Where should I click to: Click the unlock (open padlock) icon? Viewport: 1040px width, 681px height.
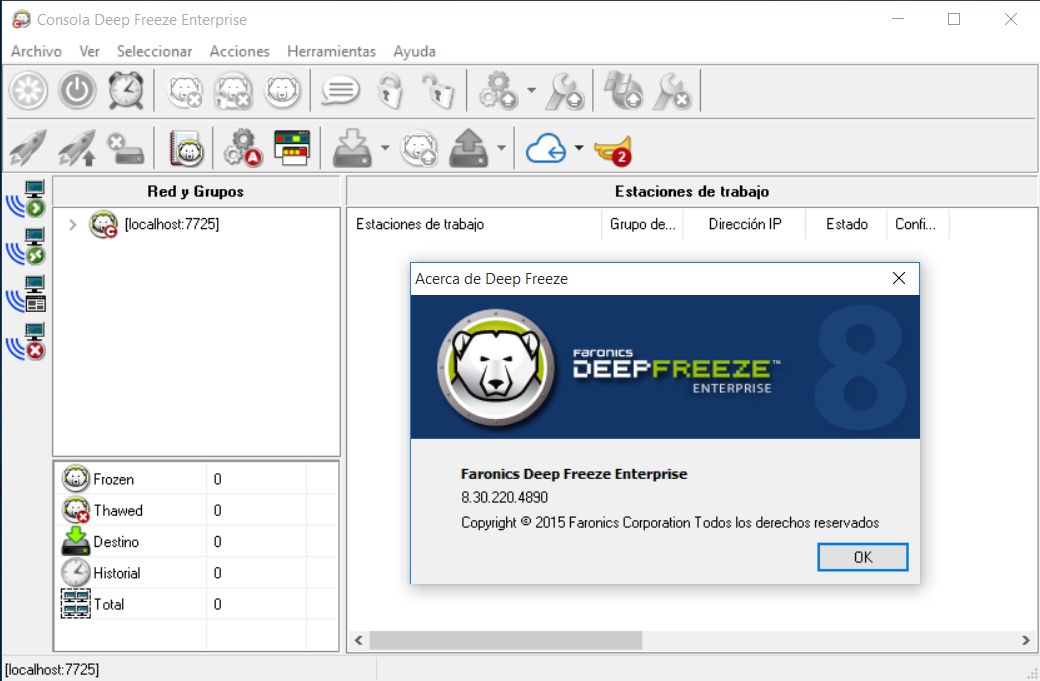coord(437,90)
